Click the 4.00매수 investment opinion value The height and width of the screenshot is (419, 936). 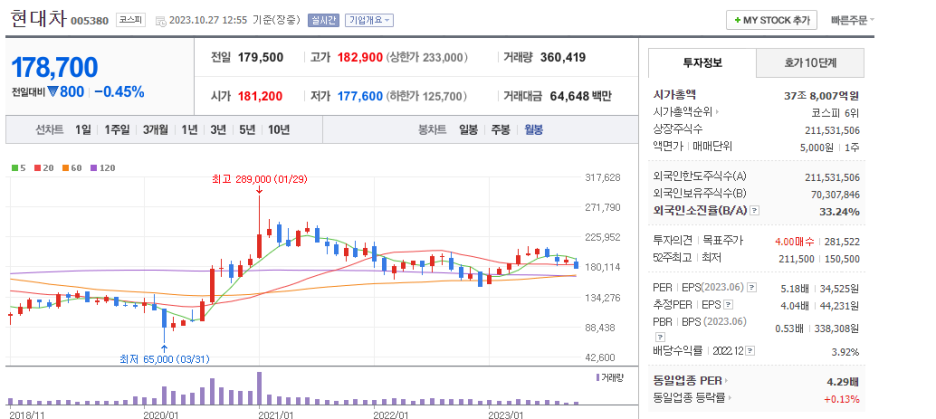(794, 241)
